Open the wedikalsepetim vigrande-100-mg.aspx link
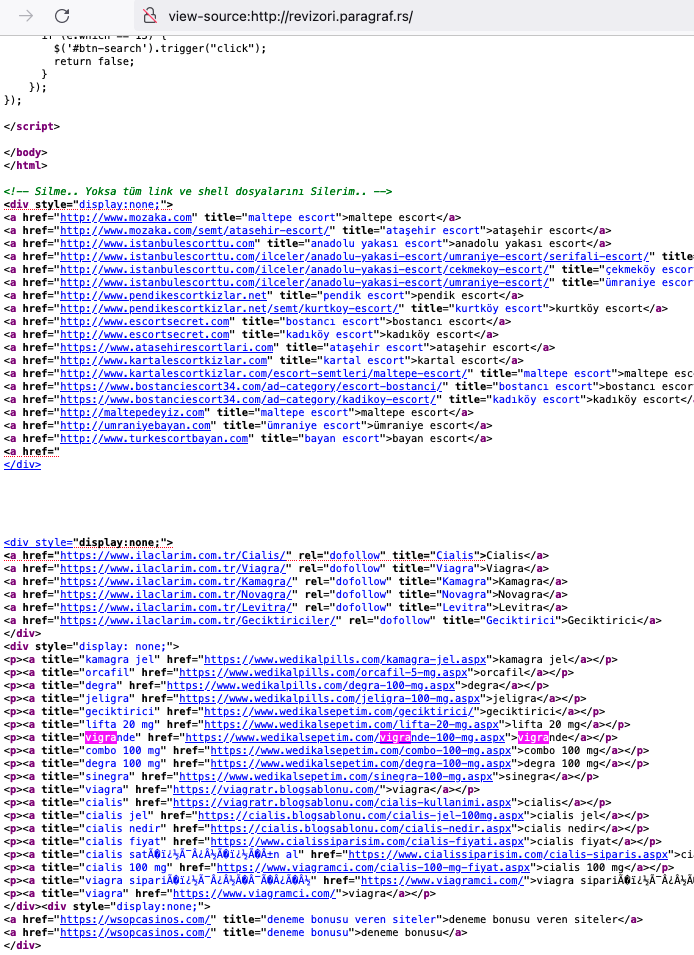Viewport: 694px width, 955px height. pos(345,738)
